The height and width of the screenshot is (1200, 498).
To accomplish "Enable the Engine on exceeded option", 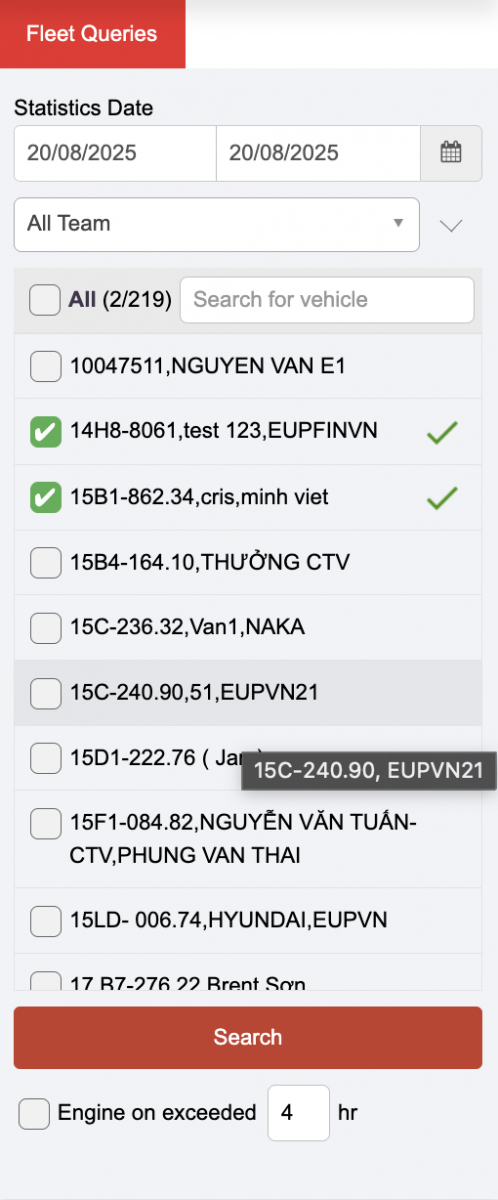I will coord(34,1113).
